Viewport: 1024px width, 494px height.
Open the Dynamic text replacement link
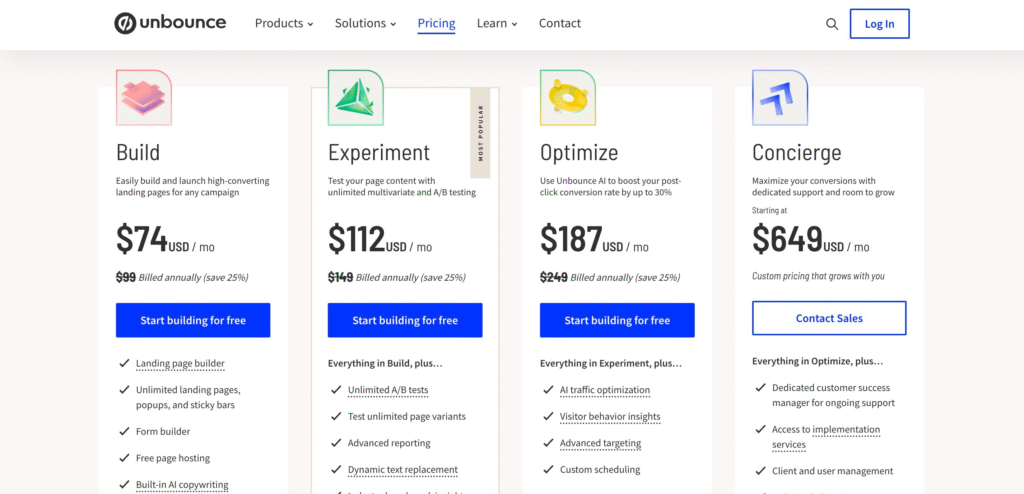click(x=403, y=469)
